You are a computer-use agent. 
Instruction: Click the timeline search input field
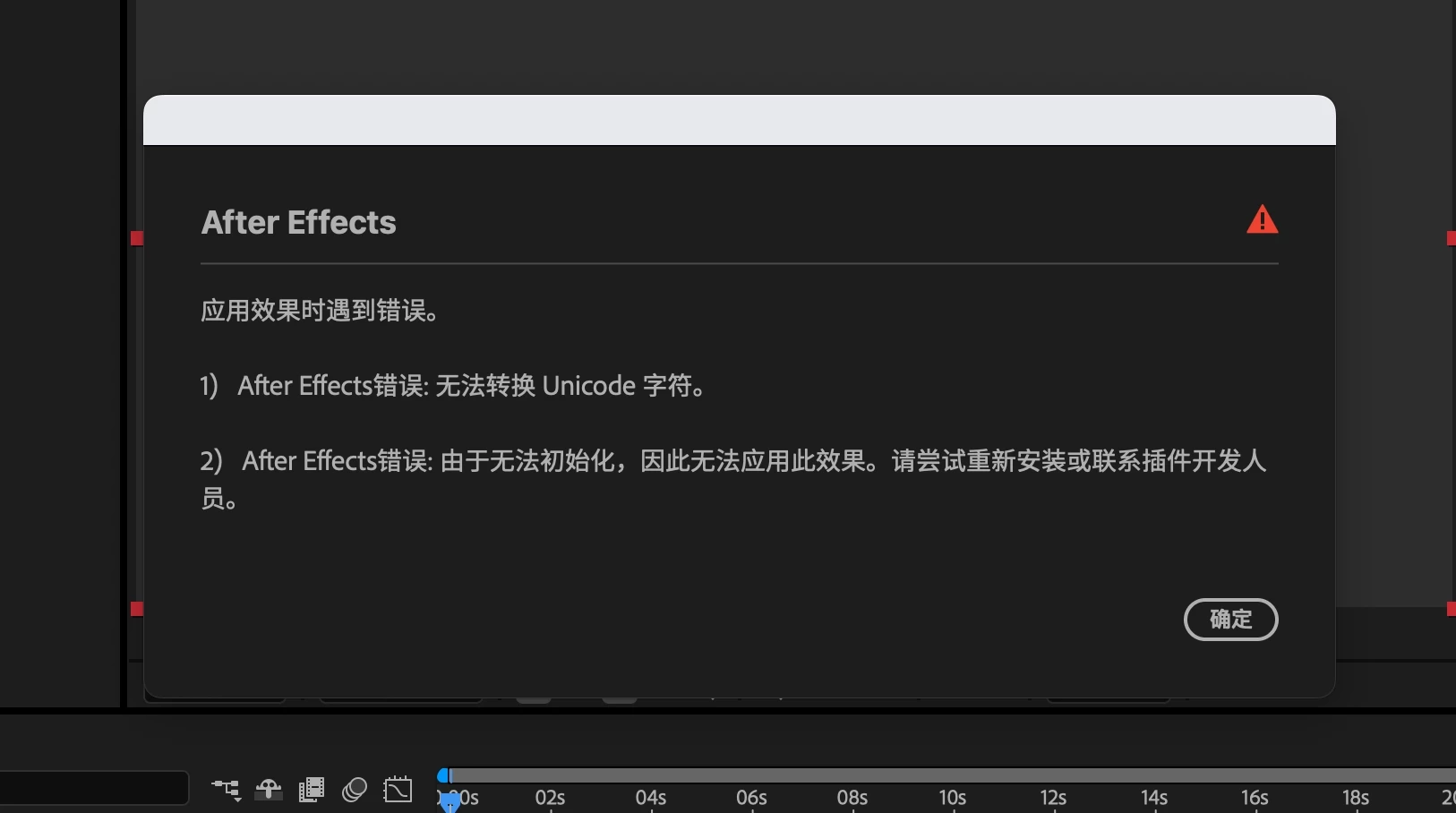click(93, 788)
